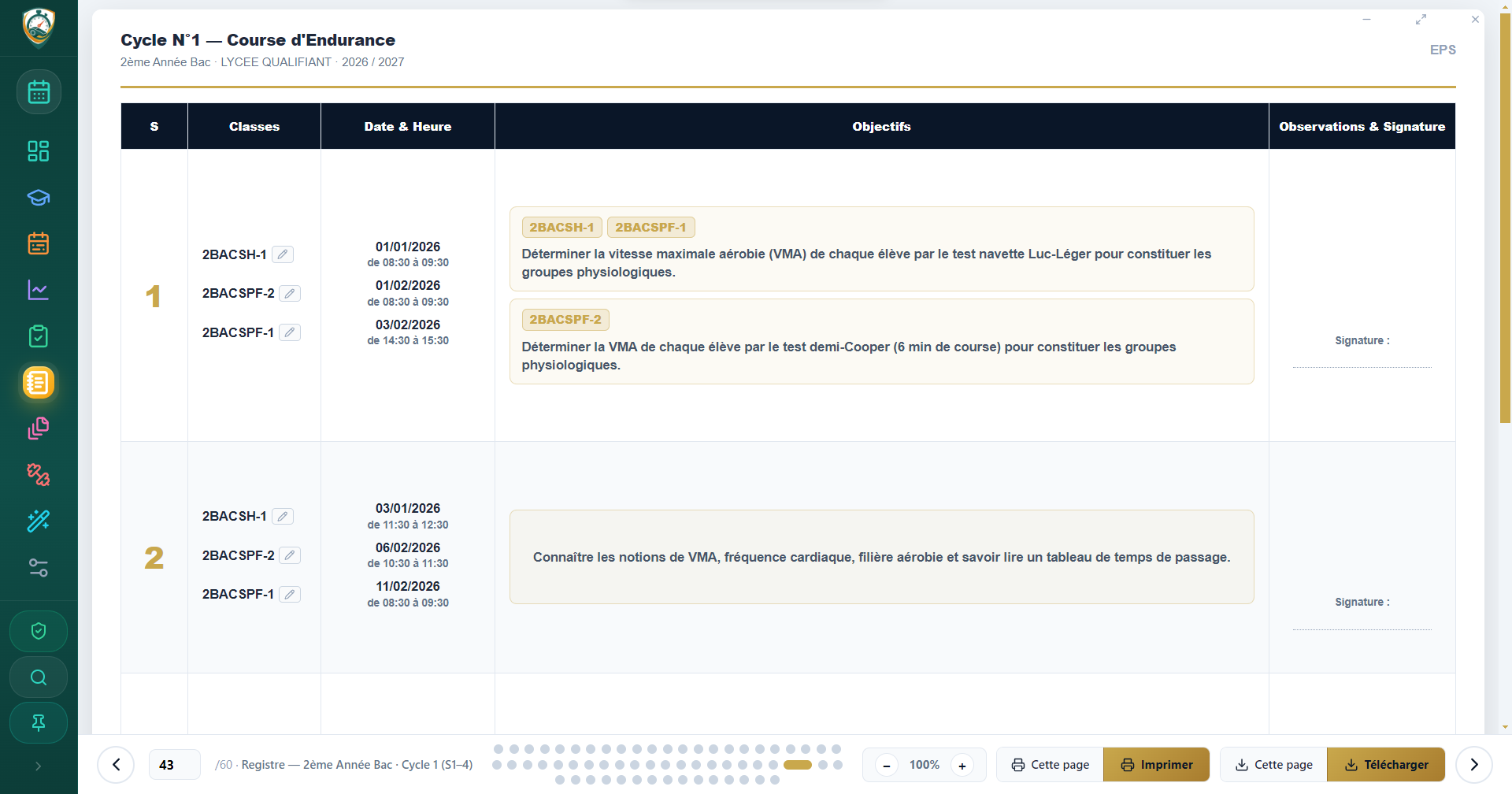Image resolution: width=1512 pixels, height=794 pixels.
Task: Edit 2BACSH-1 in session 1
Action: pyautogui.click(x=283, y=254)
